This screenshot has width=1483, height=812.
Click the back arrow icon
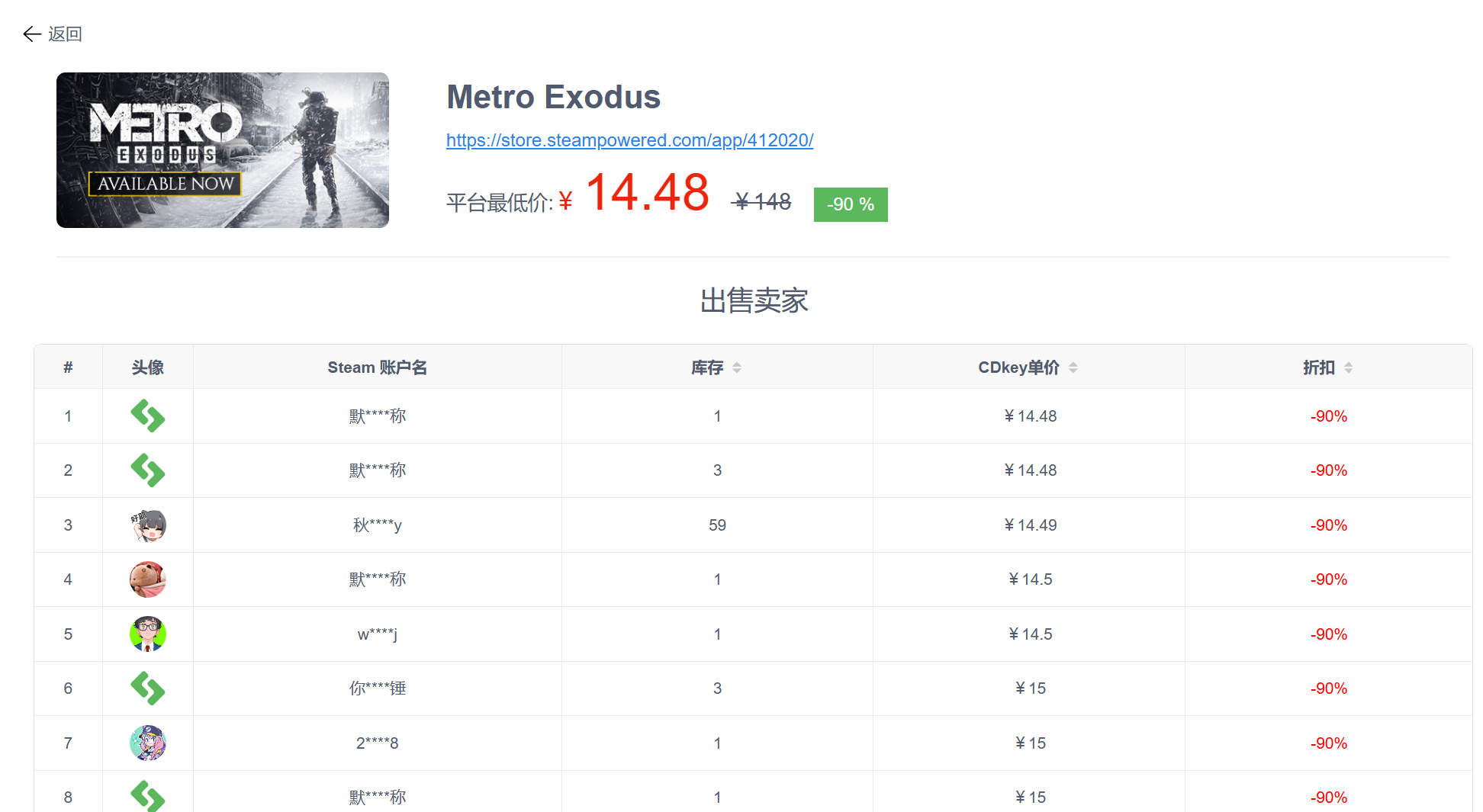[32, 34]
